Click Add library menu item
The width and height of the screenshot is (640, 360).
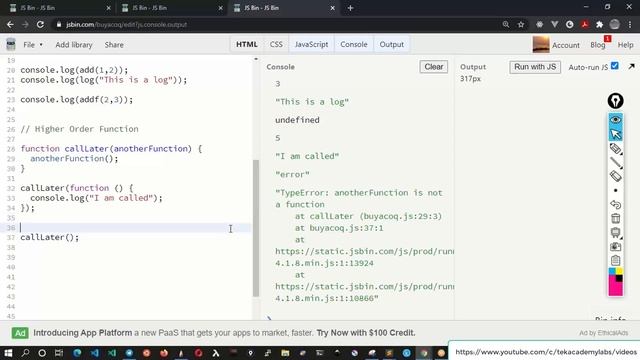coord(74,45)
